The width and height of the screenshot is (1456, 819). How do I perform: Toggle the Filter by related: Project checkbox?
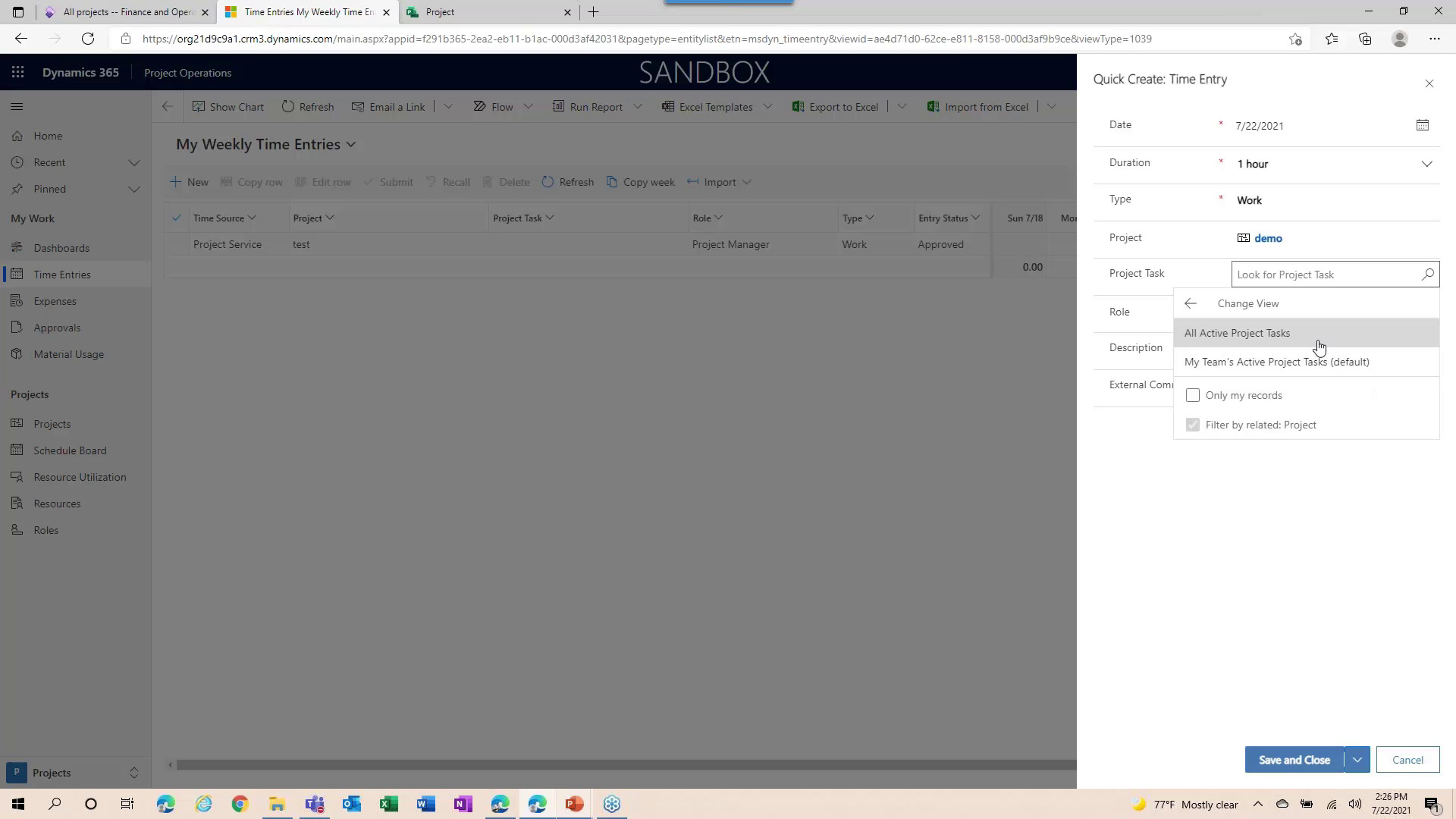click(x=1193, y=425)
